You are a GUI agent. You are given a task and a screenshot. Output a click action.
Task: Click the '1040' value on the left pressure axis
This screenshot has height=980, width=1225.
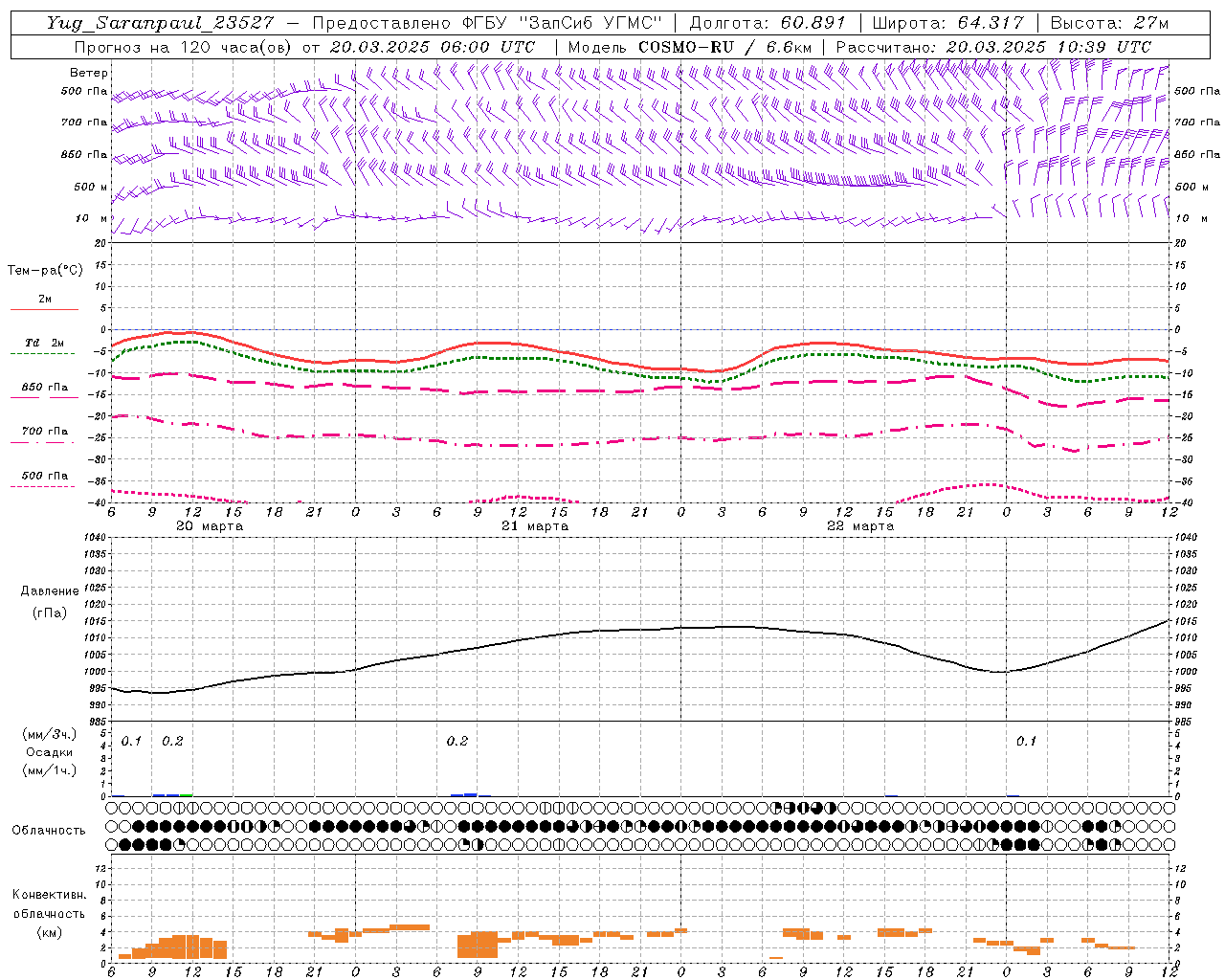[x=94, y=538]
